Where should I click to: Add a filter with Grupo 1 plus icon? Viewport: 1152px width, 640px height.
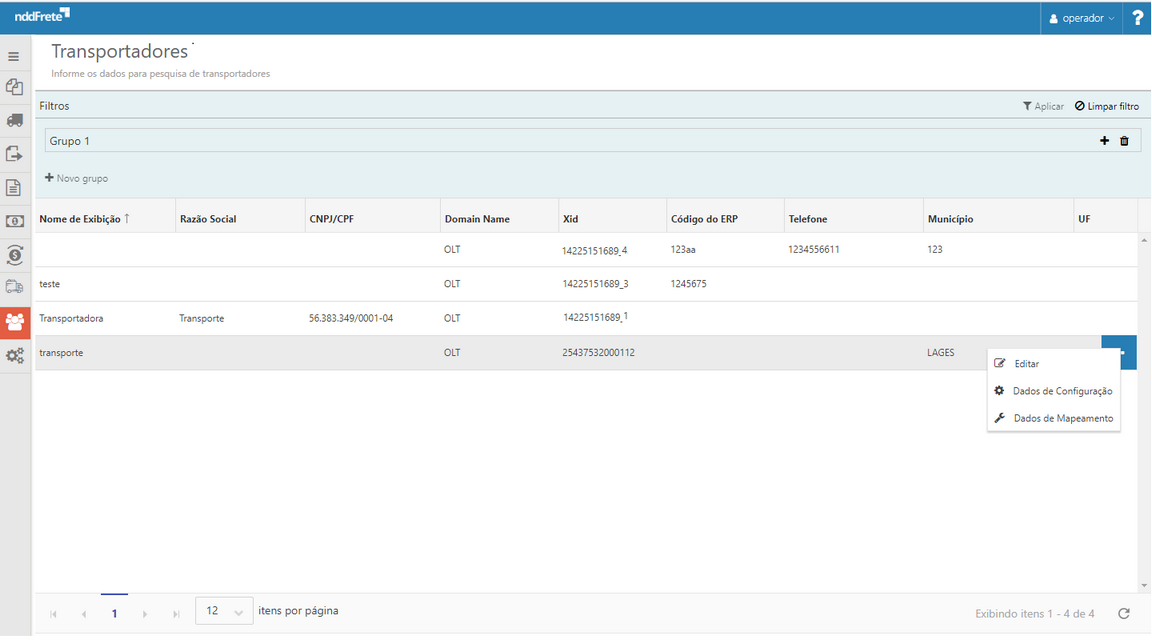tap(1104, 141)
